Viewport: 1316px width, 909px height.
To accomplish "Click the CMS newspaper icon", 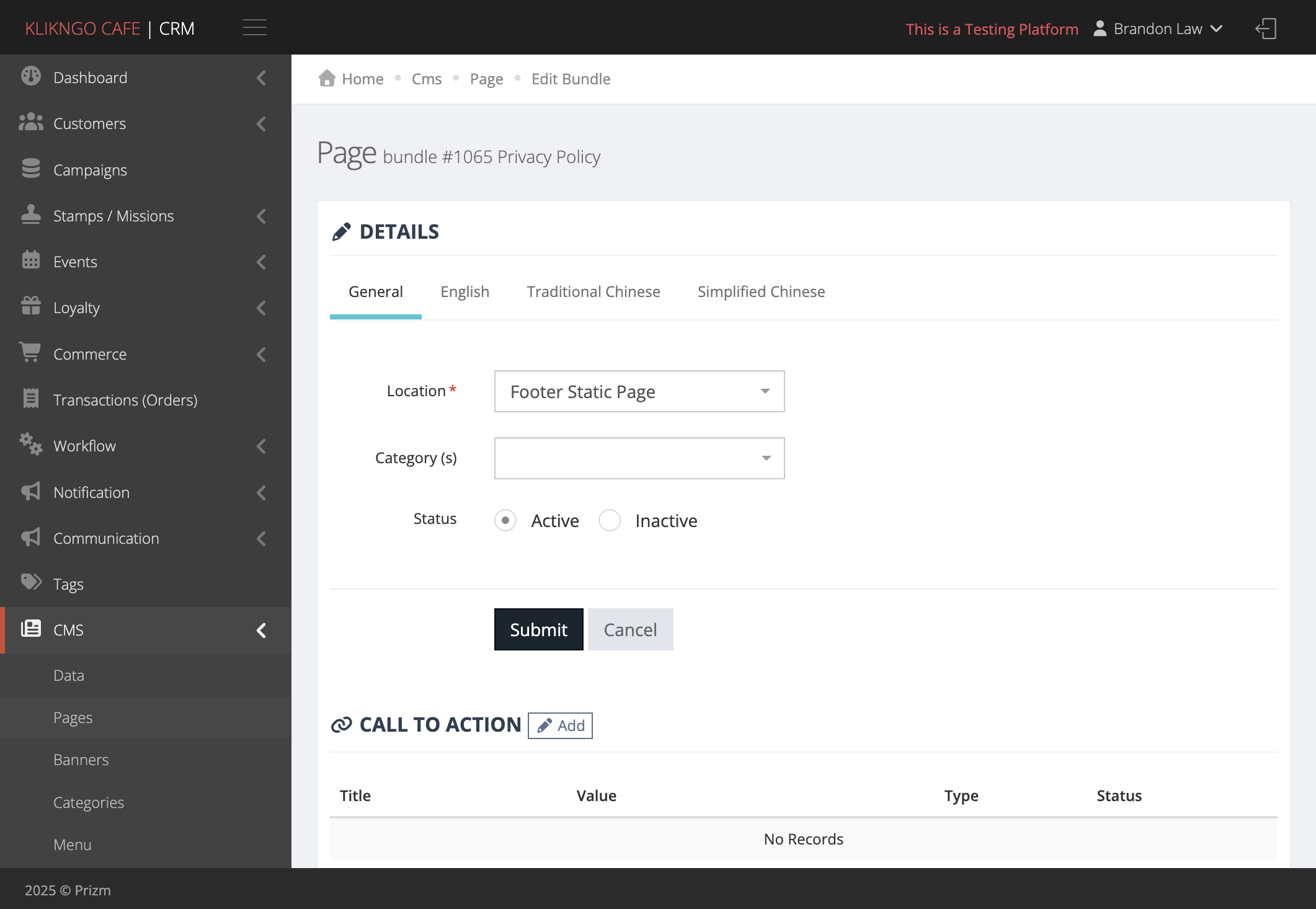I will 30,629.
